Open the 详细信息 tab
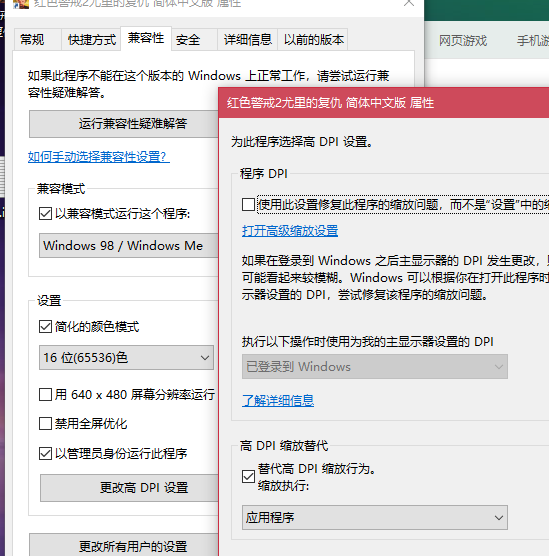The width and height of the screenshot is (549, 556). click(247, 40)
